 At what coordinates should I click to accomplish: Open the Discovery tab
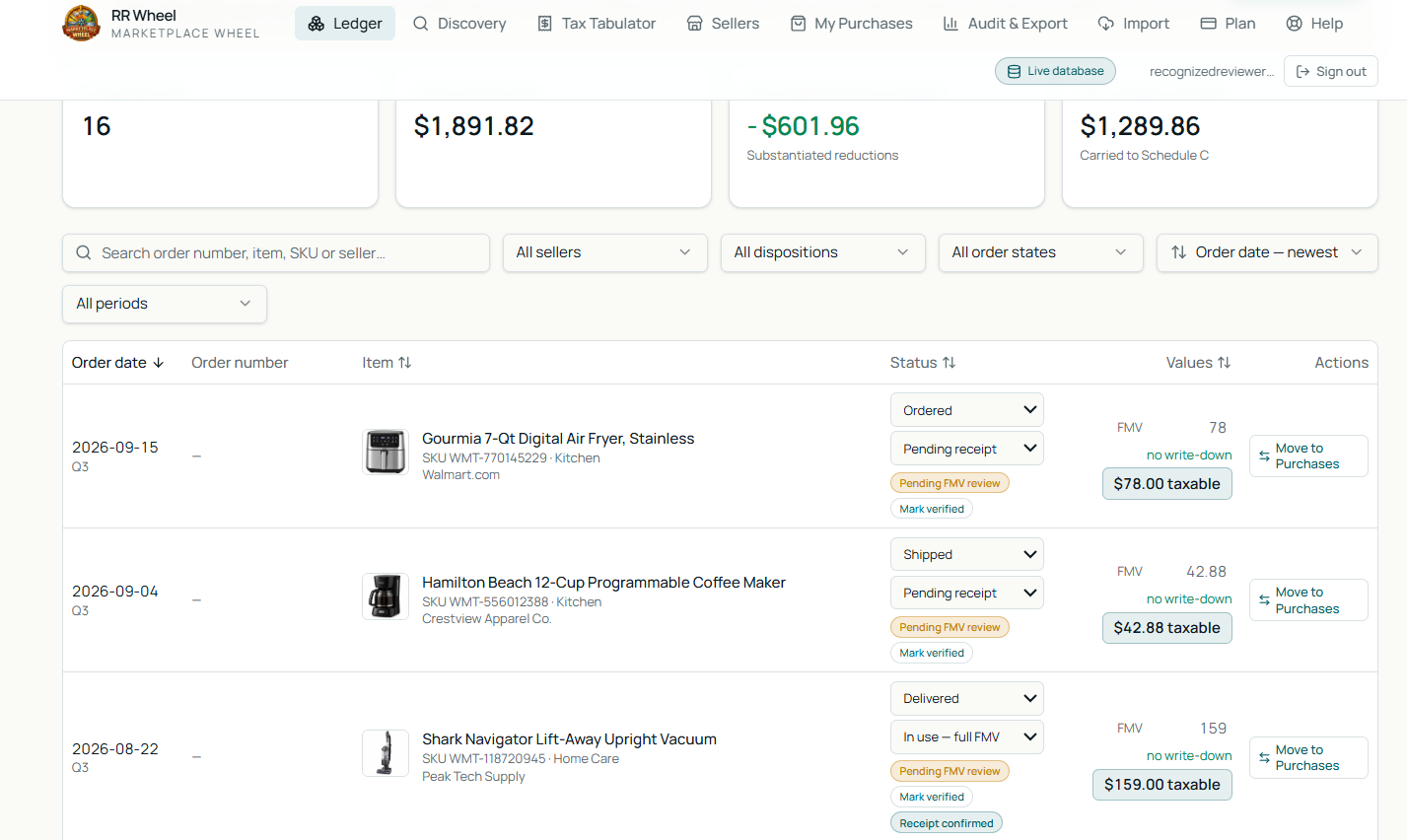(459, 24)
